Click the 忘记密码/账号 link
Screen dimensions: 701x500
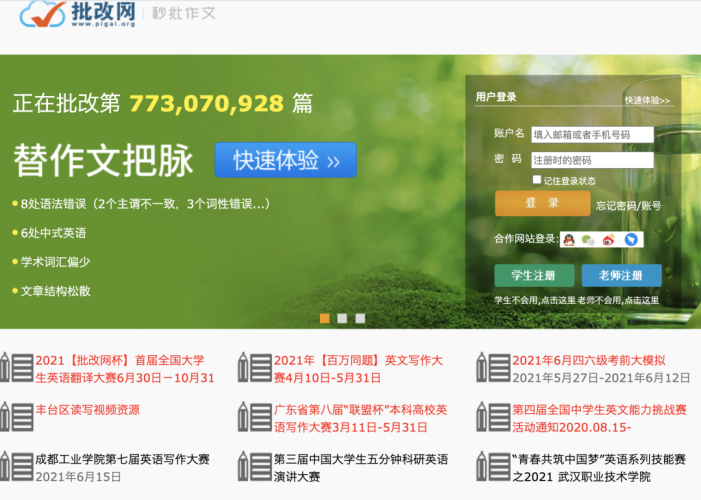tap(628, 205)
